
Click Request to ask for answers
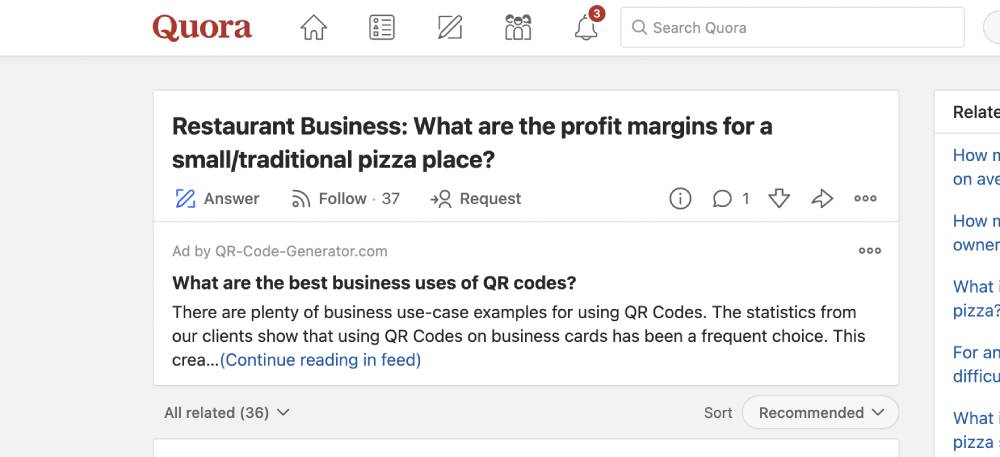tap(476, 199)
